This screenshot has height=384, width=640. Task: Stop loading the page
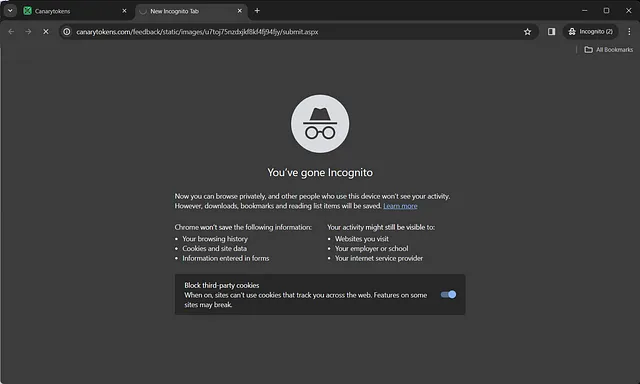46,32
